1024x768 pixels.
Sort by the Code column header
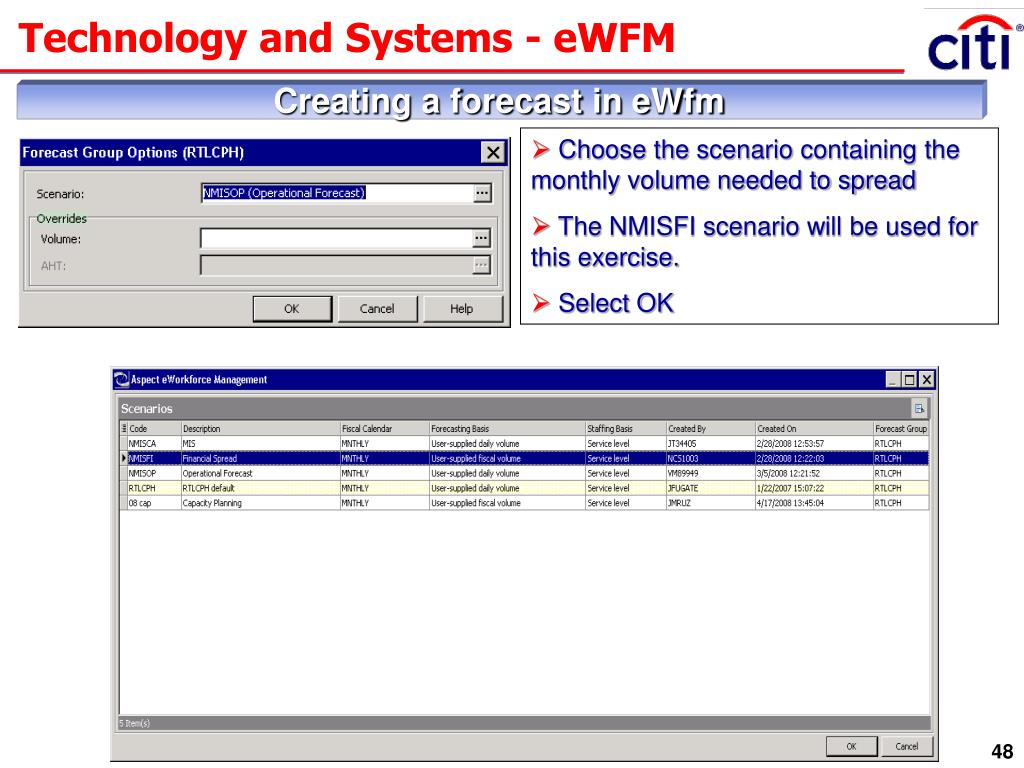tap(154, 428)
